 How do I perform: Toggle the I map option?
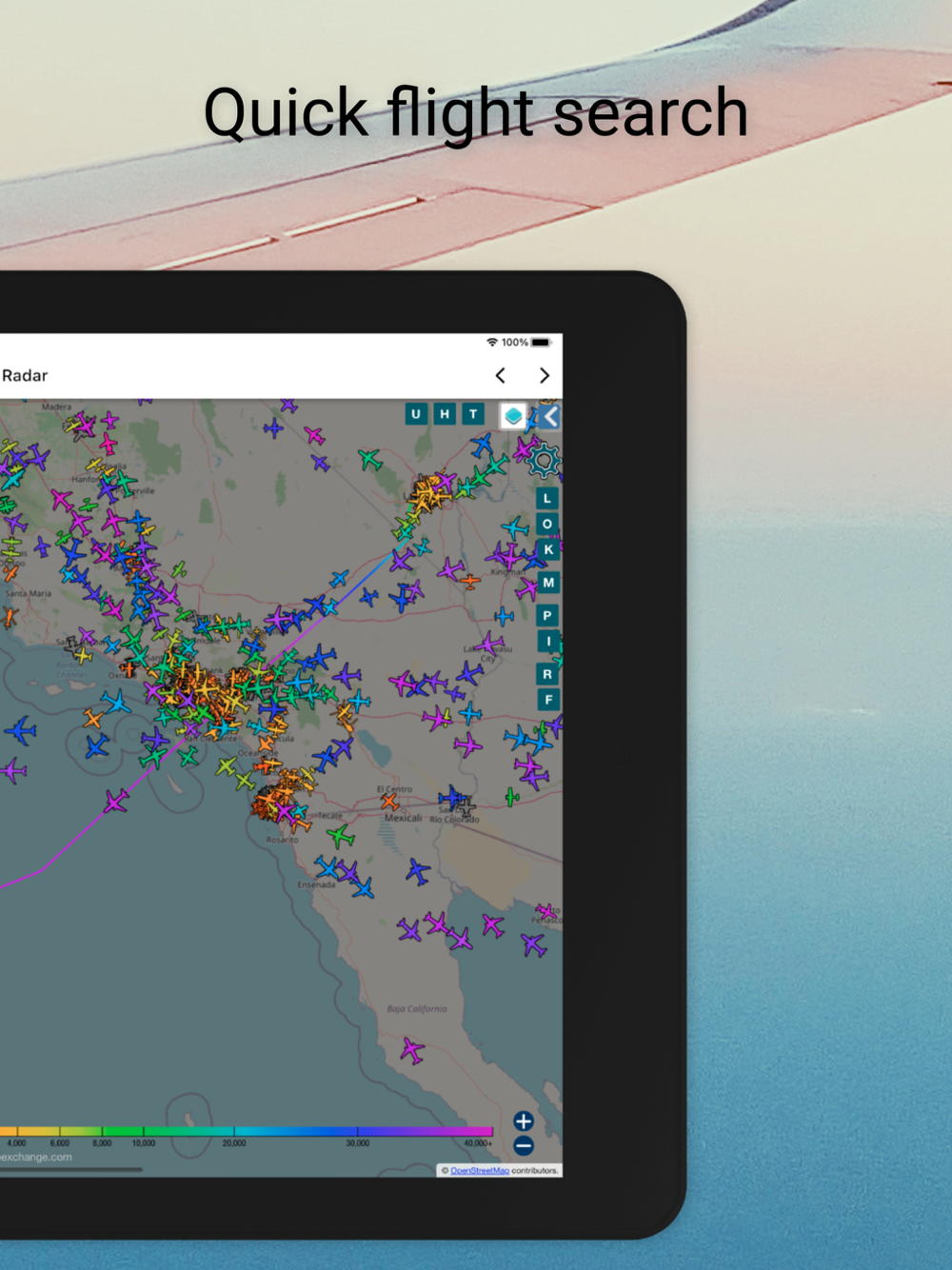pyautogui.click(x=548, y=641)
